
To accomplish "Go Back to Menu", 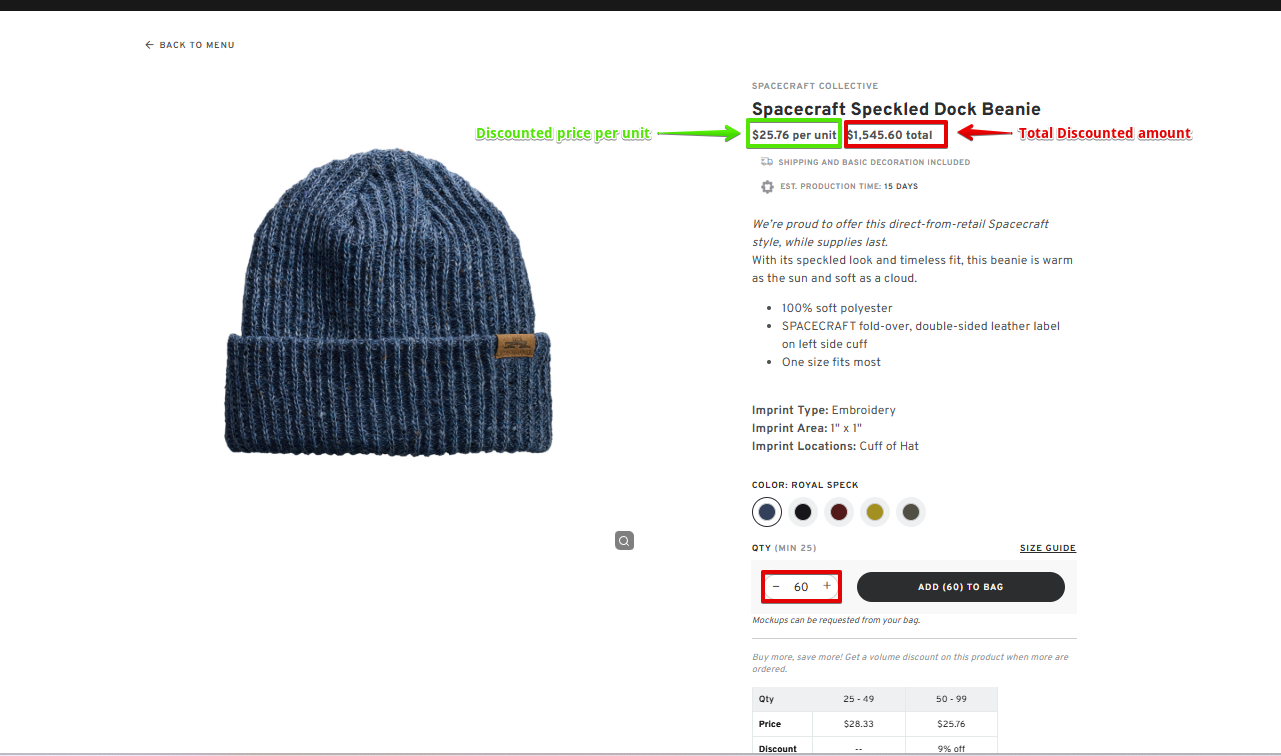I will (190, 45).
